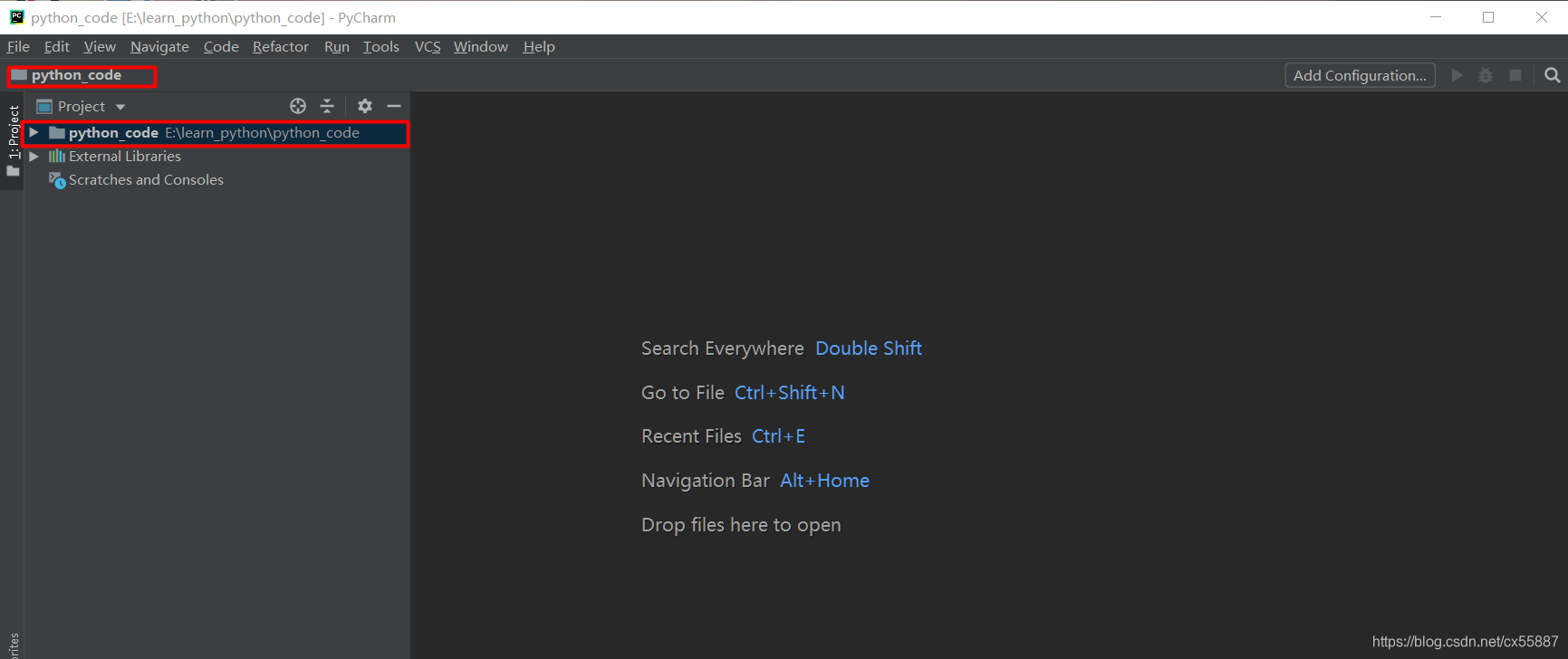
Task: Click the Locate/Scroll from Source target icon
Action: click(x=298, y=106)
